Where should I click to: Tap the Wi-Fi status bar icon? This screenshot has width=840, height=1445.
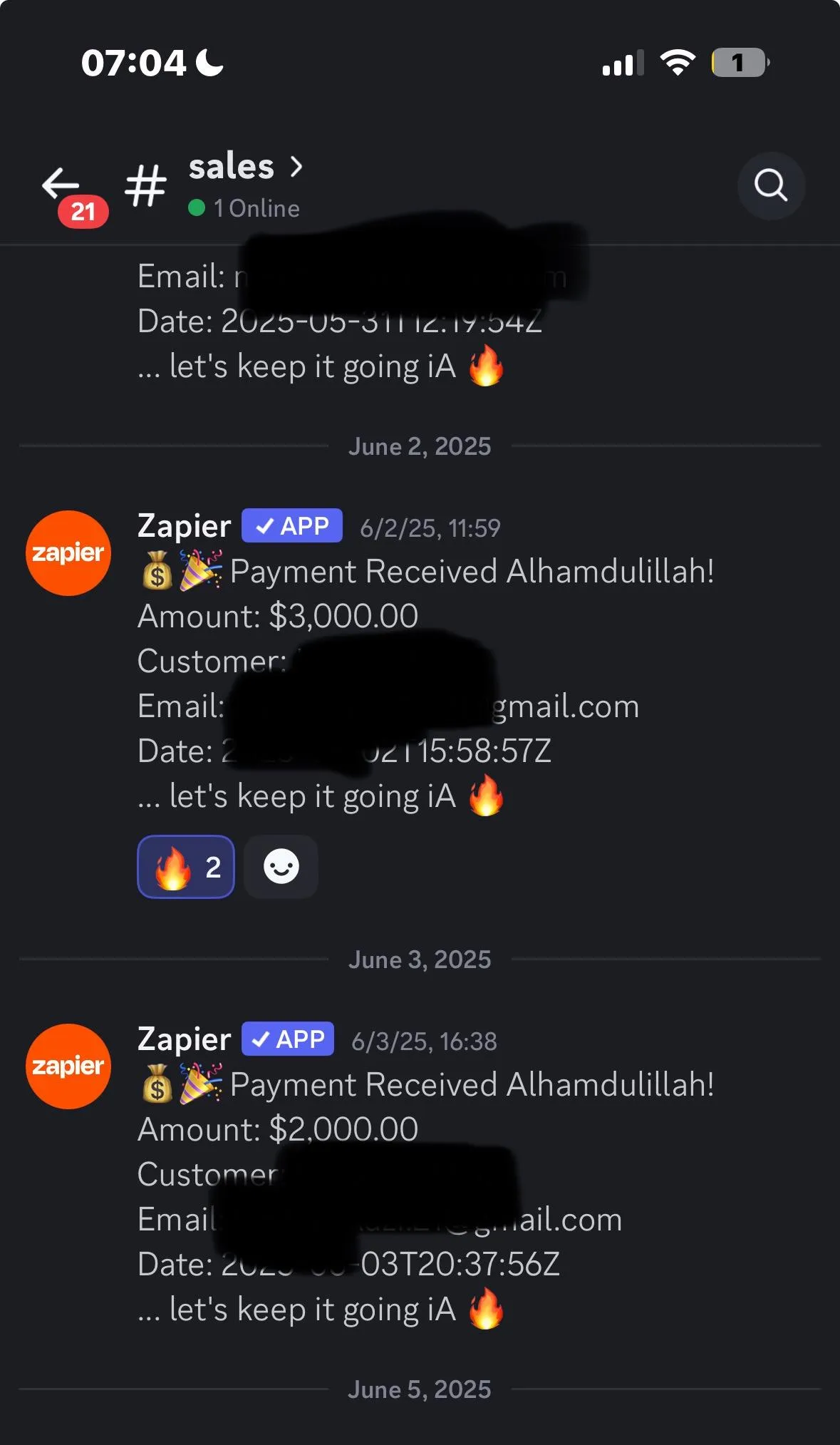tap(678, 63)
